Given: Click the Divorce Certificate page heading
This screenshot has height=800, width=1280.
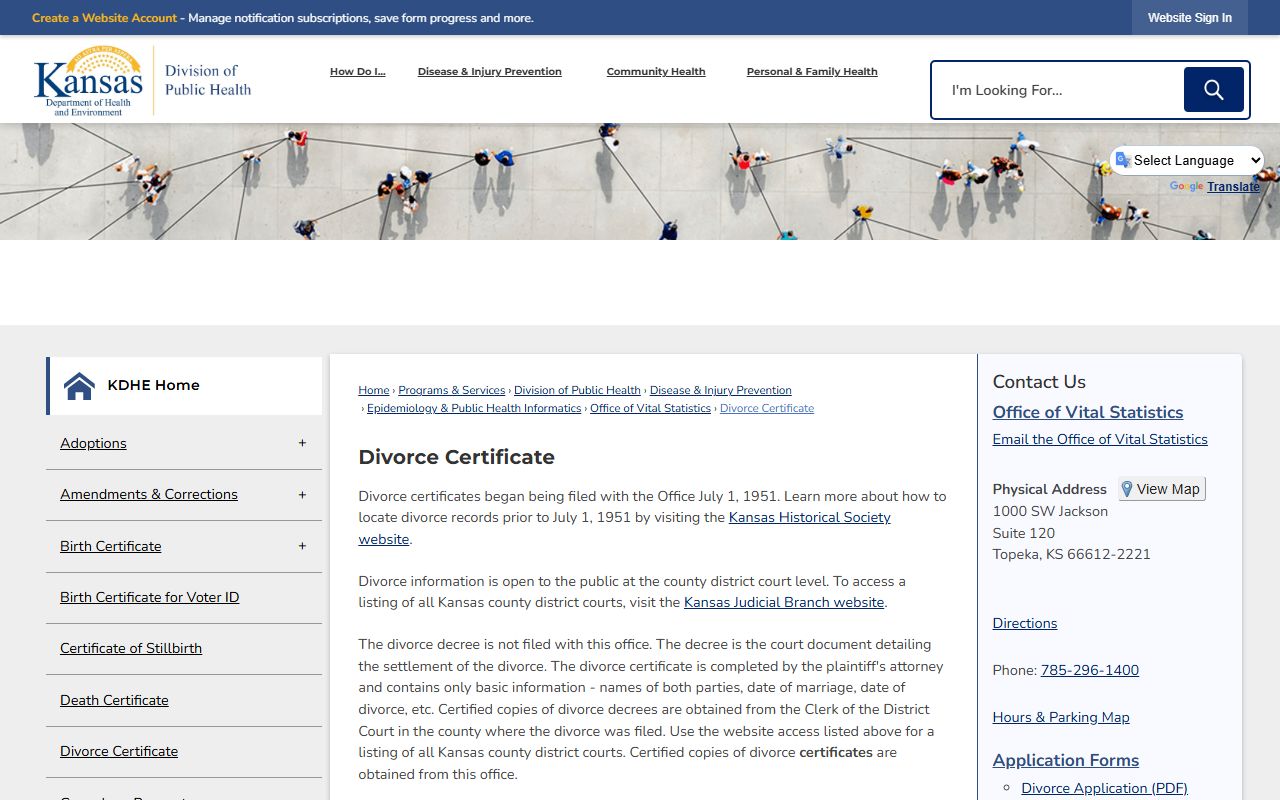Looking at the screenshot, I should 457,457.
